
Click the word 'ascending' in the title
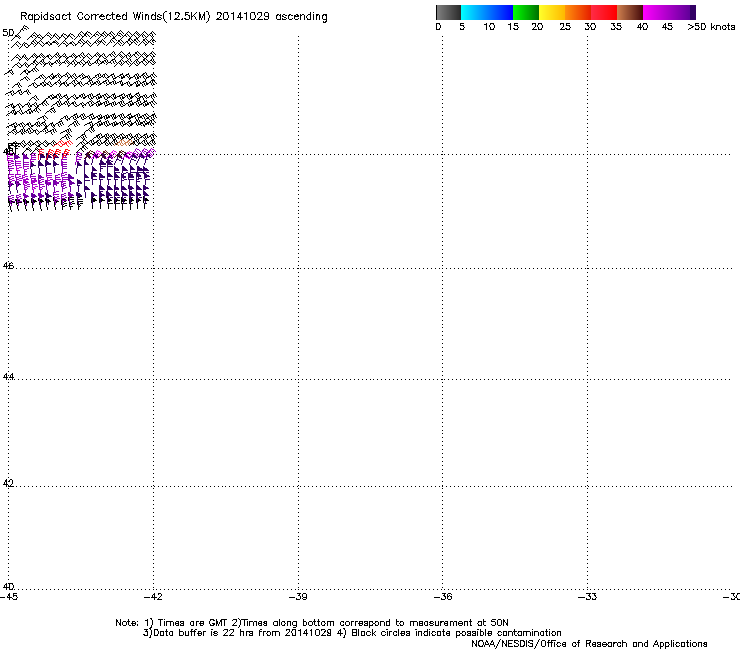[301, 17]
